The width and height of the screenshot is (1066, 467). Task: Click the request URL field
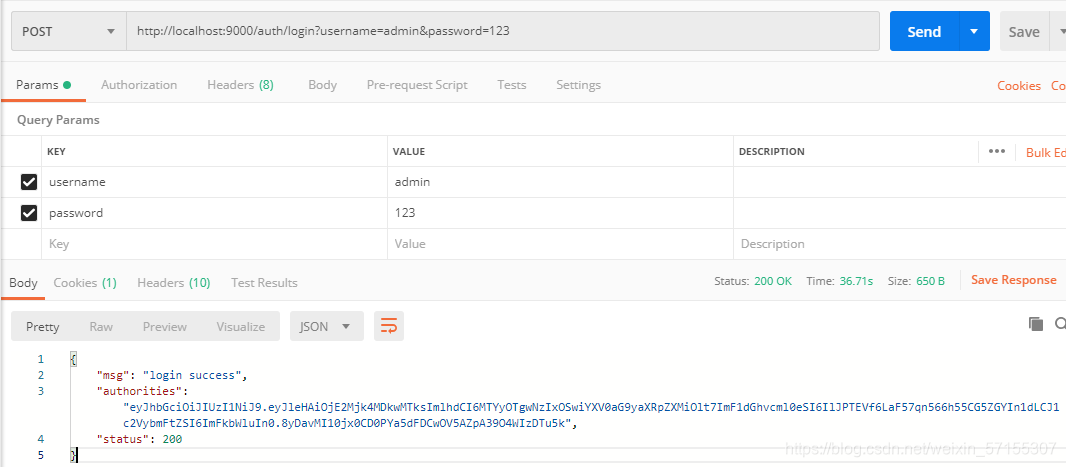503,31
